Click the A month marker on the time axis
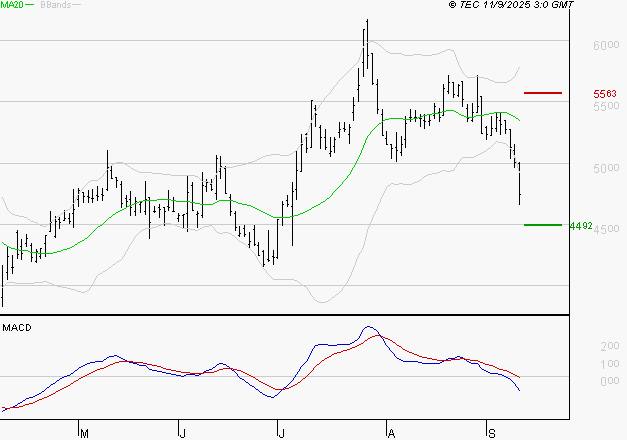 pos(391,433)
